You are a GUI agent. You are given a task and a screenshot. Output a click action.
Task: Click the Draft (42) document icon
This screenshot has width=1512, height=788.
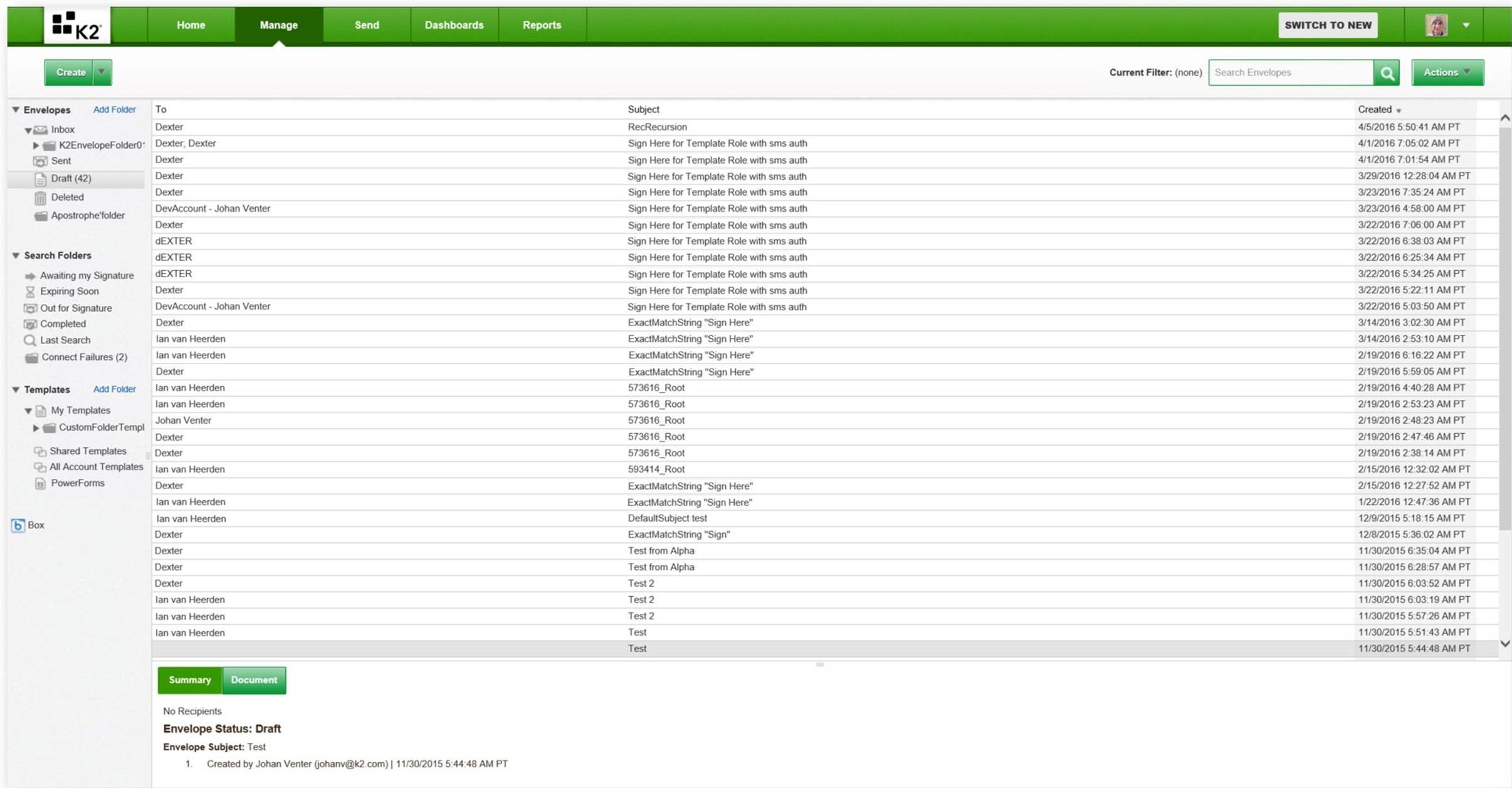pos(41,179)
